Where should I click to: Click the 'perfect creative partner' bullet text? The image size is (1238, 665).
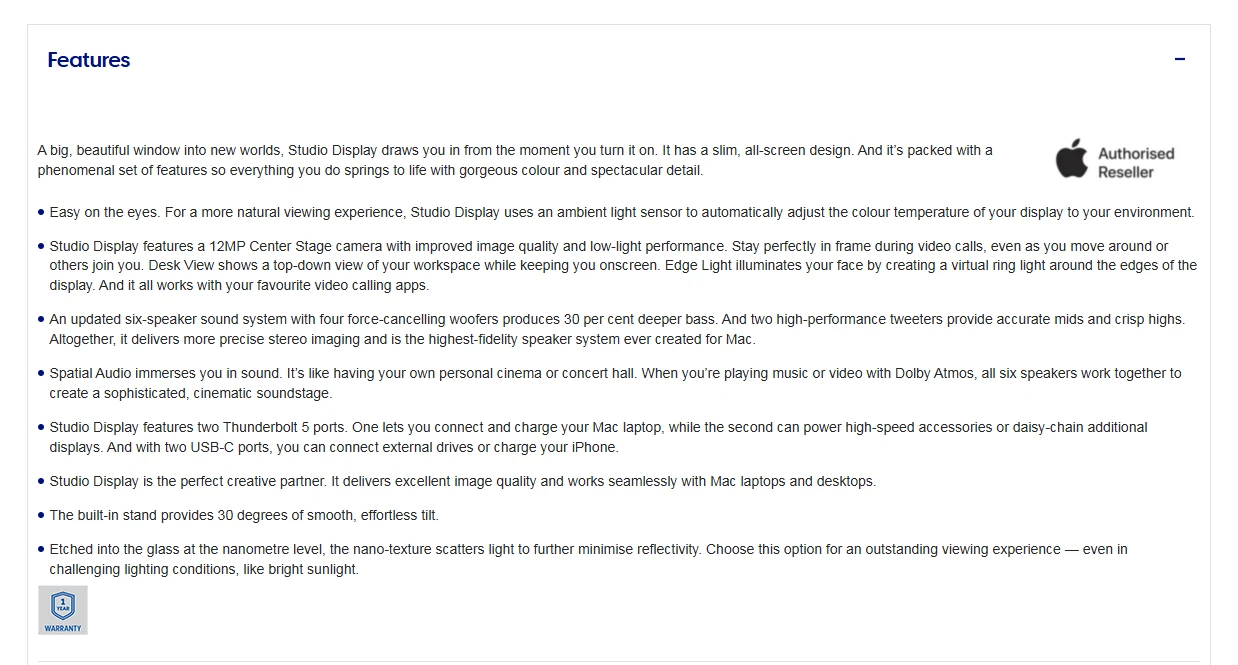coord(462,481)
